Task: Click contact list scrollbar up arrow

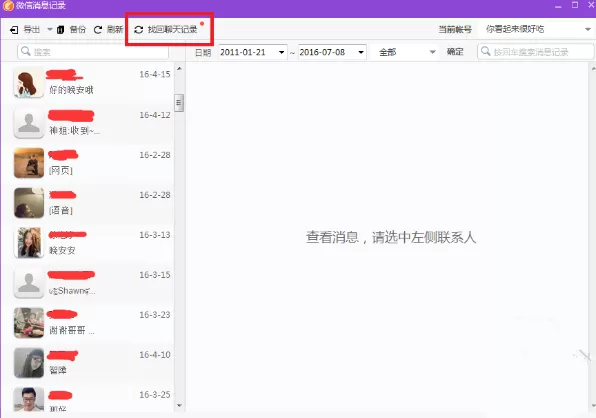Action: (x=179, y=69)
